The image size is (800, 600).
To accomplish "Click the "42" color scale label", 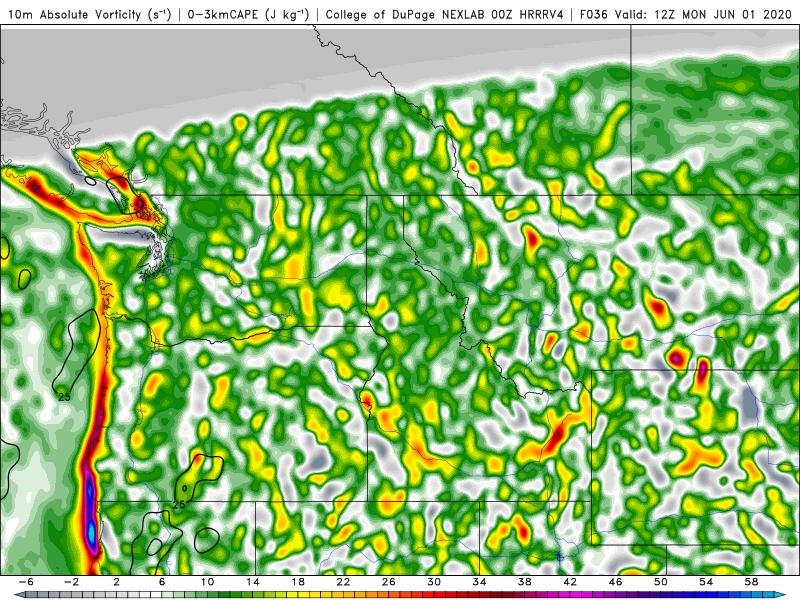I will pos(570,582).
